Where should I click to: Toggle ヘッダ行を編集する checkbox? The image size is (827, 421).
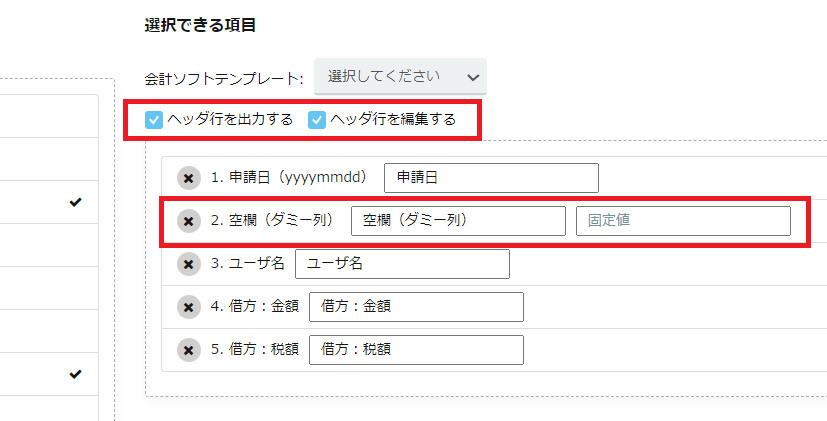pos(317,120)
